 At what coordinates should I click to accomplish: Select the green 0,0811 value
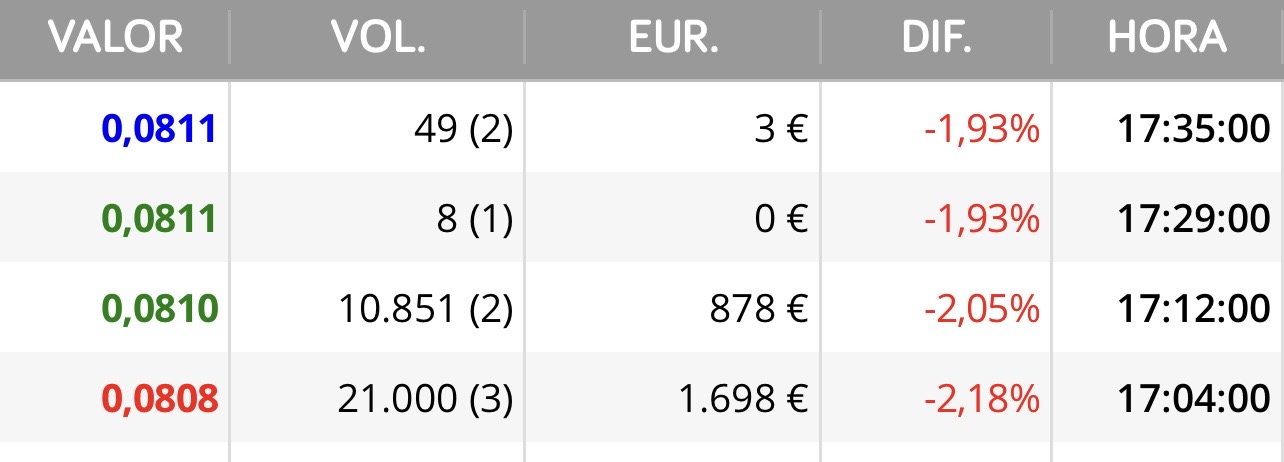[160, 219]
